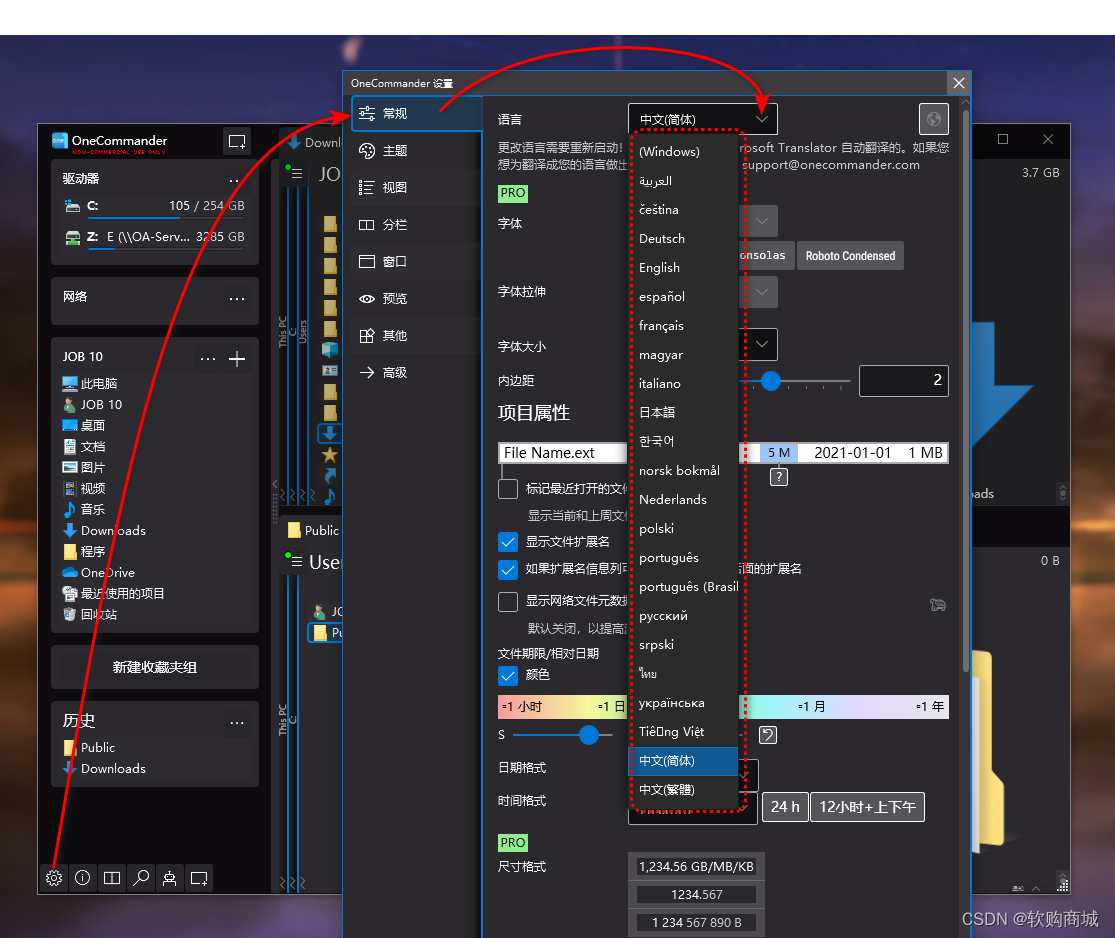The image size is (1115, 938).
Task: Open OneDrive in favorites list
Action: pos(98,572)
